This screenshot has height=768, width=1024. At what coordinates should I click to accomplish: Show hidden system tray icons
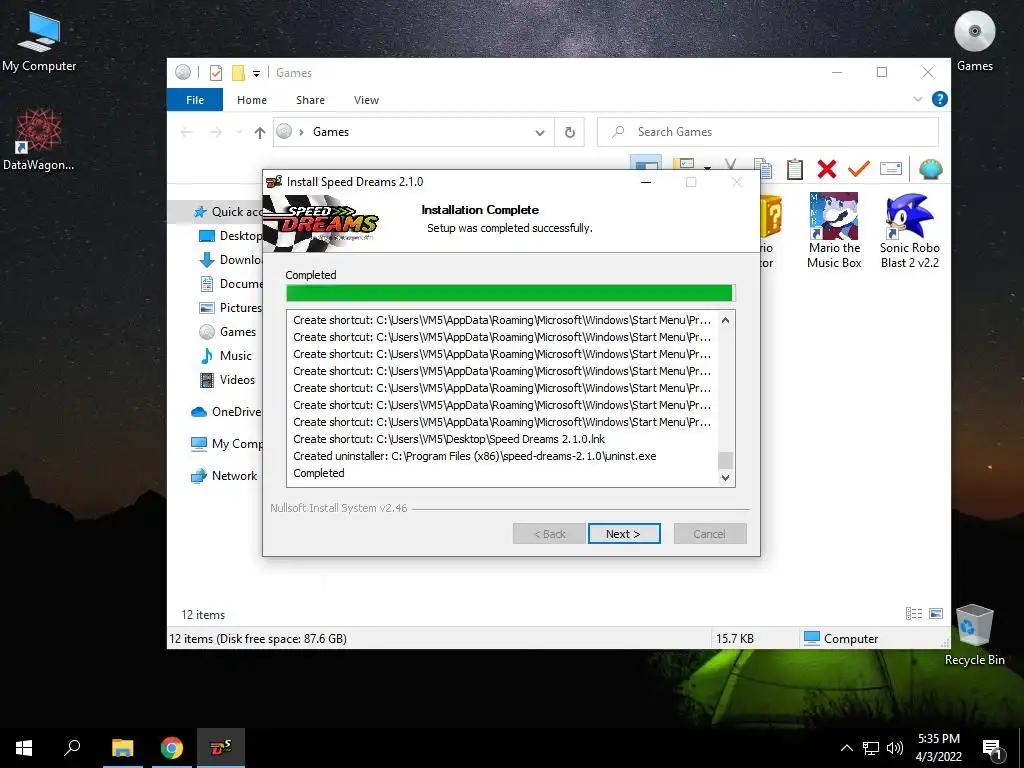pyautogui.click(x=846, y=748)
